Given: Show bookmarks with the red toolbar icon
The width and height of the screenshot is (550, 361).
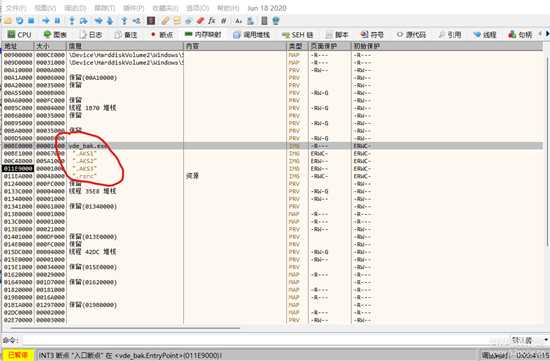Looking at the screenshot, I should (200, 21).
